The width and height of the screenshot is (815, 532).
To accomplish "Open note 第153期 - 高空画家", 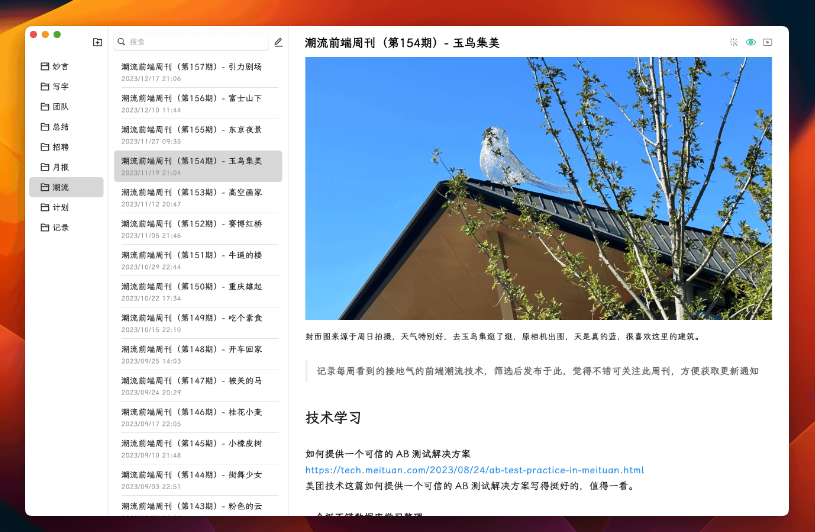I will pyautogui.click(x=198, y=197).
